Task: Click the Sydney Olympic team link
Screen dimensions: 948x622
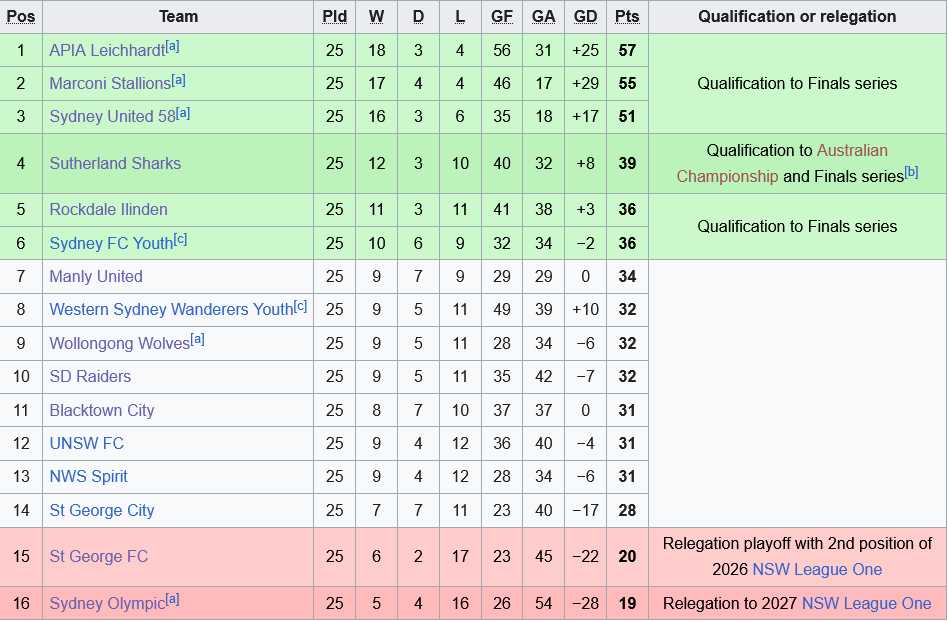Action: pyautogui.click(x=107, y=604)
